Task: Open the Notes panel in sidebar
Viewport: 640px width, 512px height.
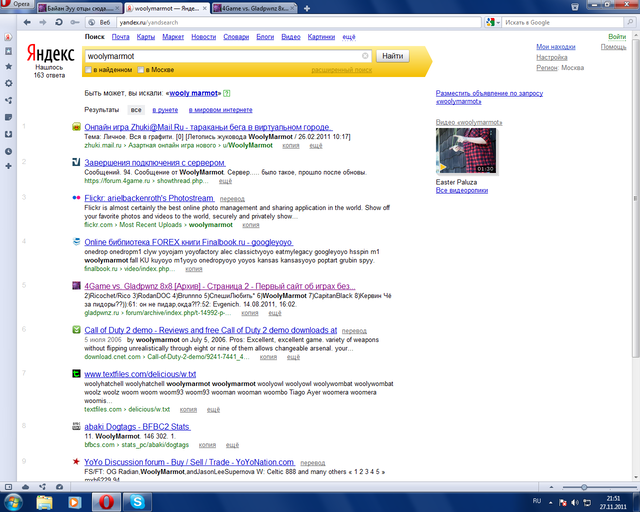Action: point(8,117)
